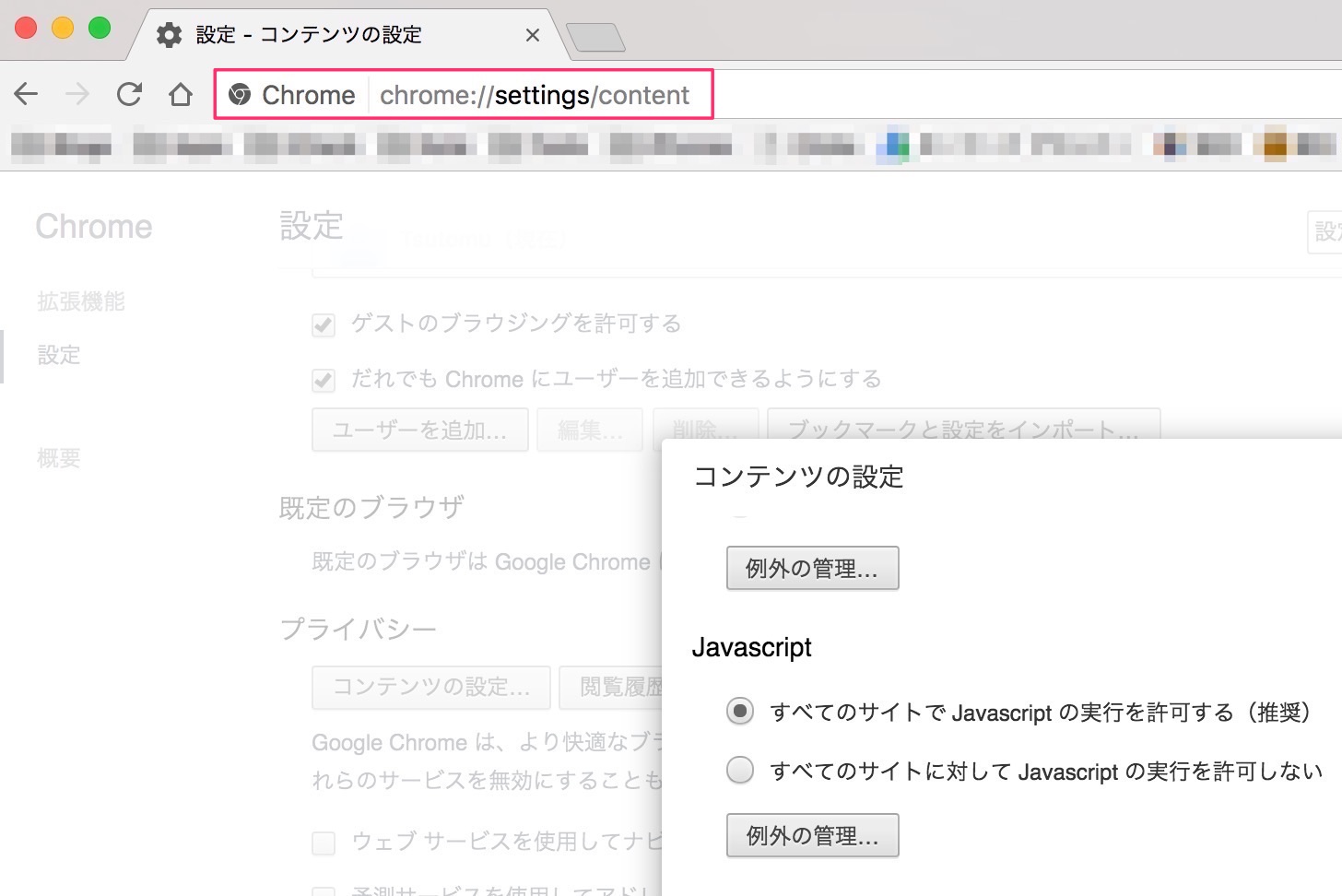1342x896 pixels.
Task: Open the home page icon
Action: [181, 94]
